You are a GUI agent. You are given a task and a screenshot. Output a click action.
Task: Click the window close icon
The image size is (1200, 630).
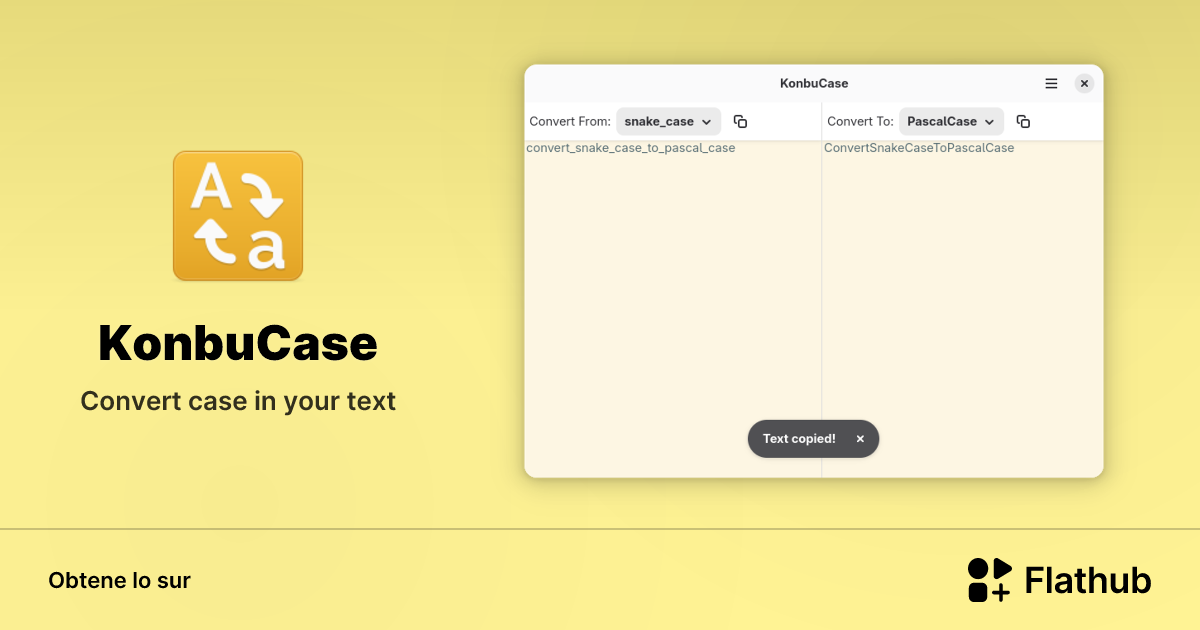click(1084, 83)
